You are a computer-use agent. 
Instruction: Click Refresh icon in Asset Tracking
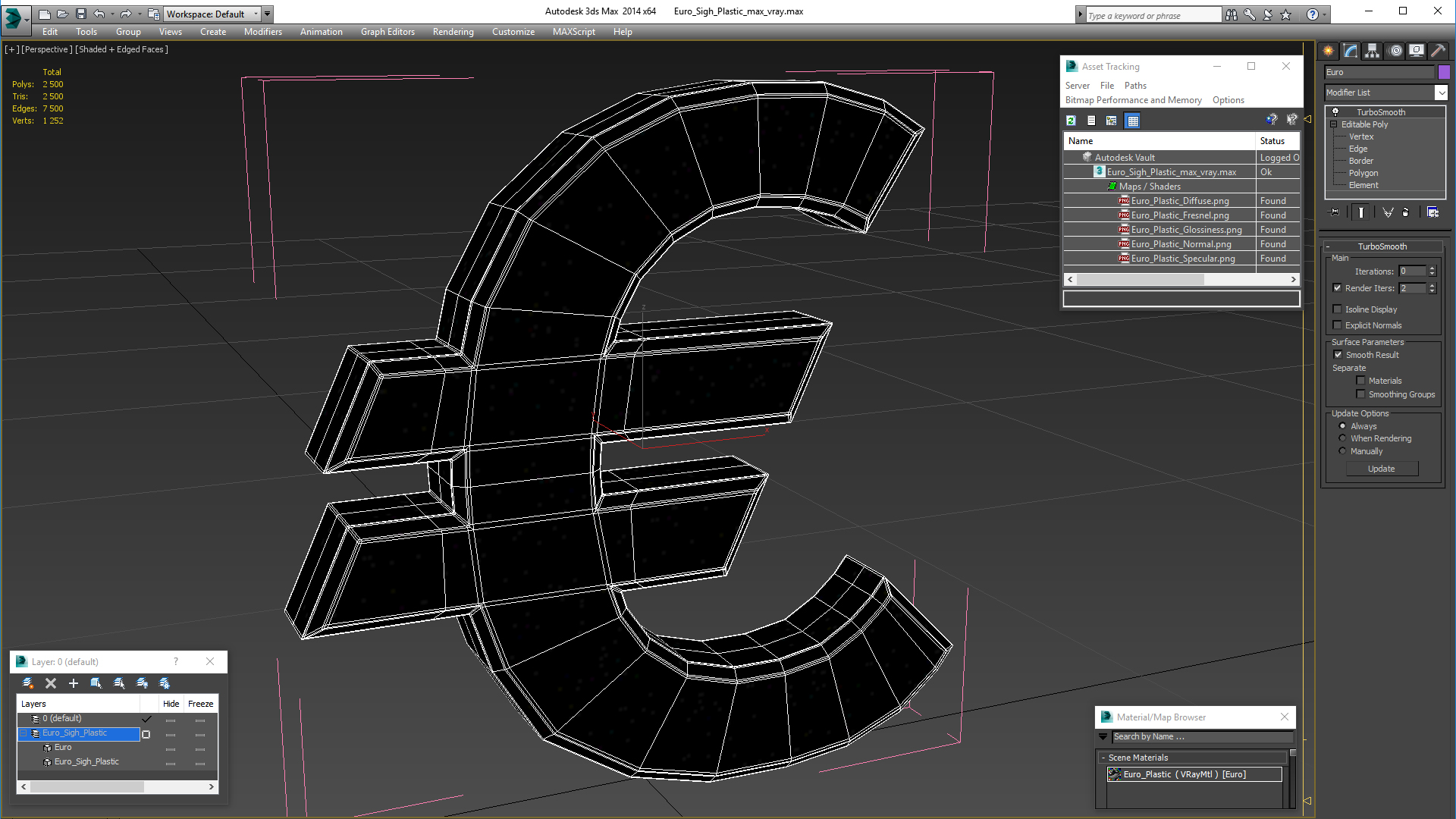[x=1071, y=121]
